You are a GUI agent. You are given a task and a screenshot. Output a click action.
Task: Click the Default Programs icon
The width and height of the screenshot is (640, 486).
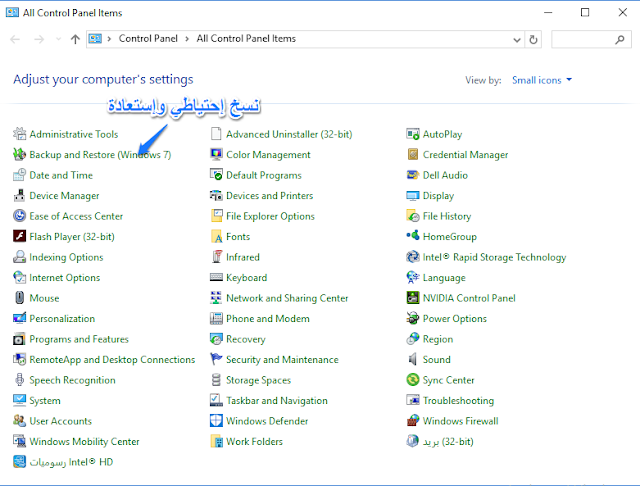tap(216, 175)
